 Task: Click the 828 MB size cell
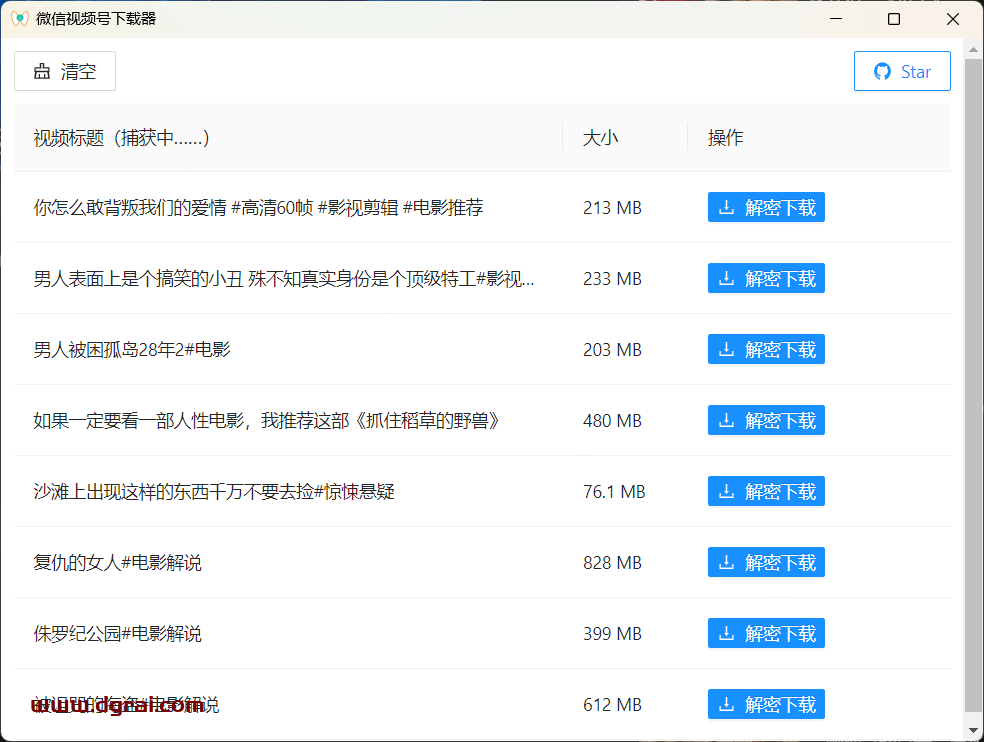click(x=612, y=562)
